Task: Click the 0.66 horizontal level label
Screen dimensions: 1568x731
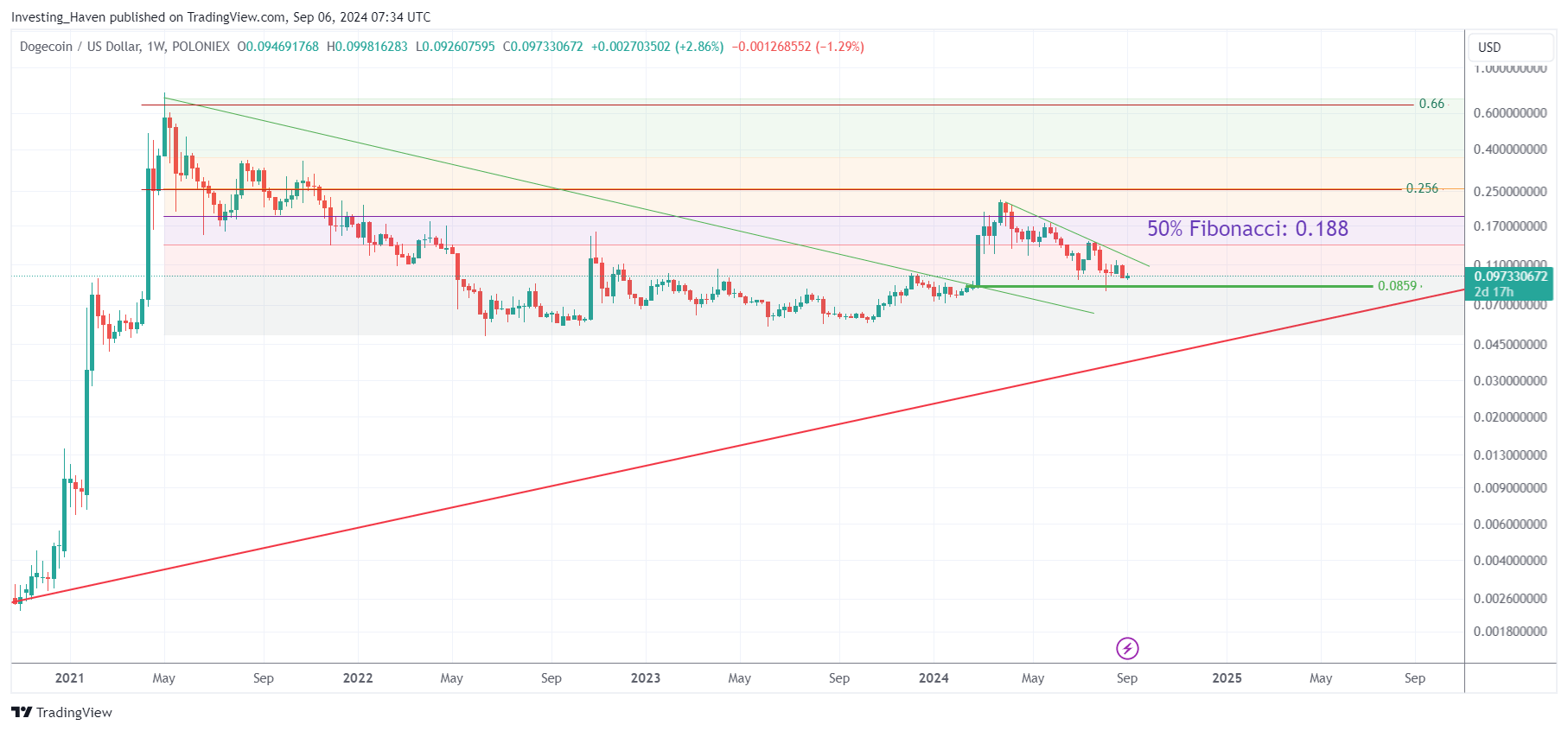Action: point(1431,104)
